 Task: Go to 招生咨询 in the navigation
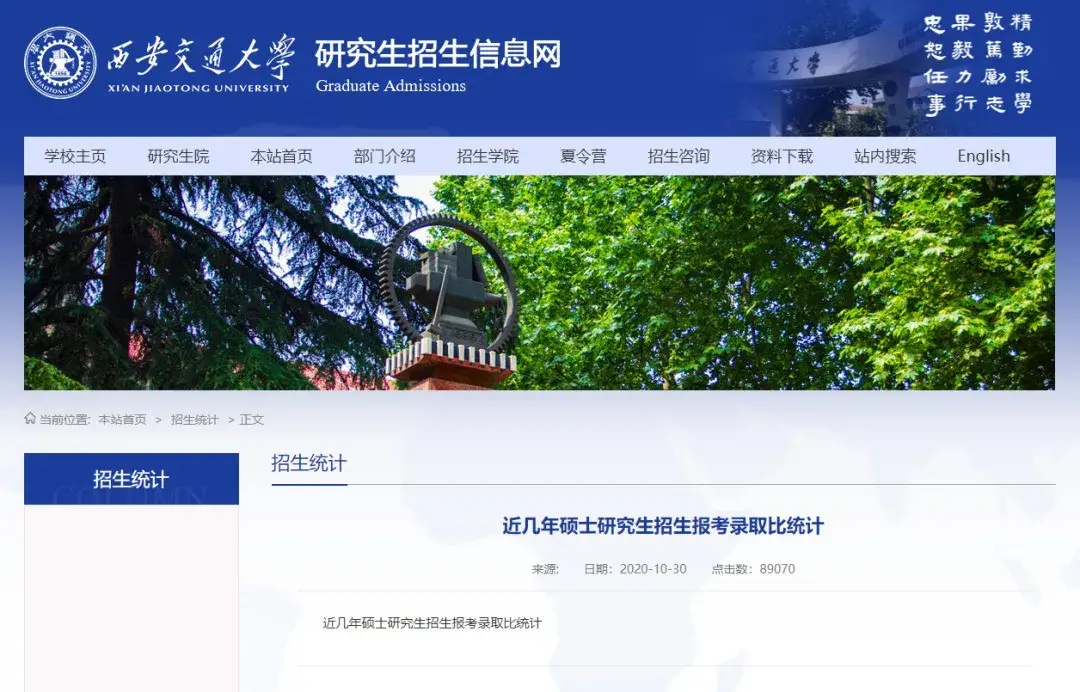pos(680,155)
